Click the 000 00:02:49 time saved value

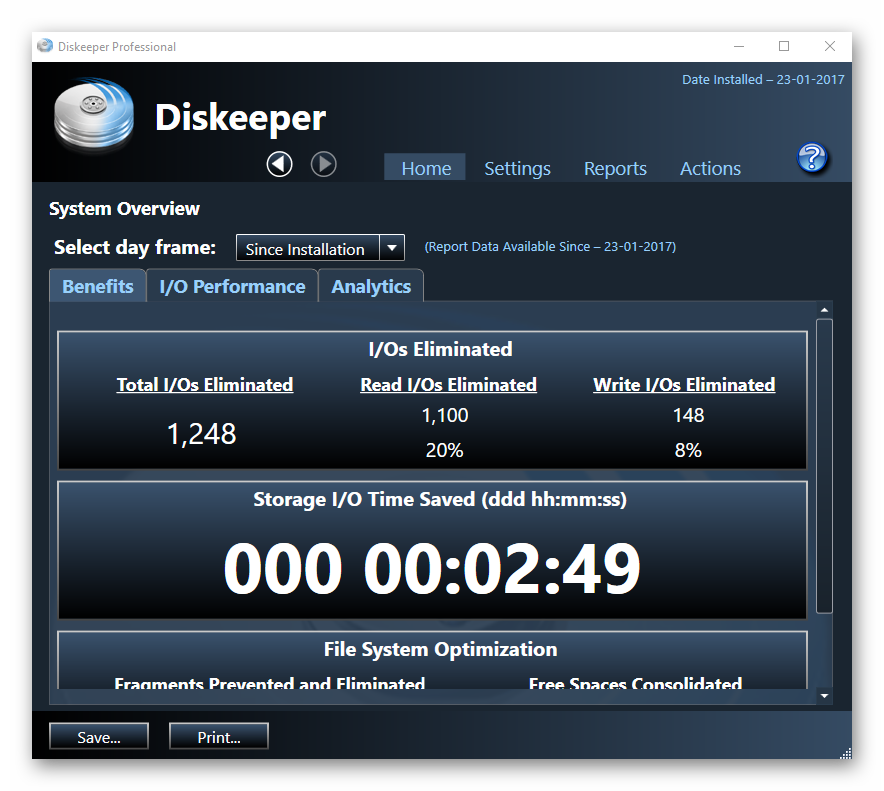coord(432,568)
